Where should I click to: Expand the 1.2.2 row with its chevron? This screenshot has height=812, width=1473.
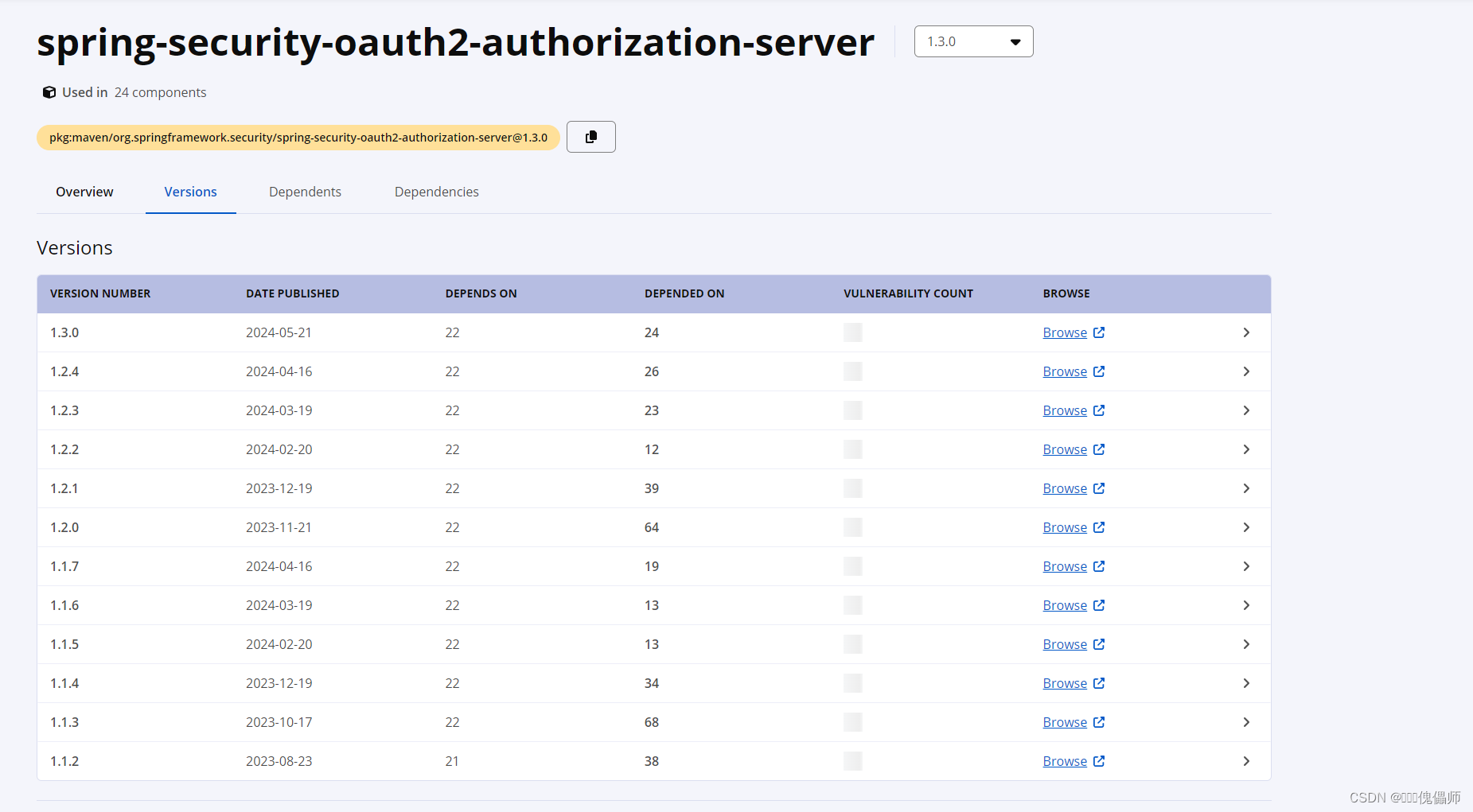pos(1246,449)
